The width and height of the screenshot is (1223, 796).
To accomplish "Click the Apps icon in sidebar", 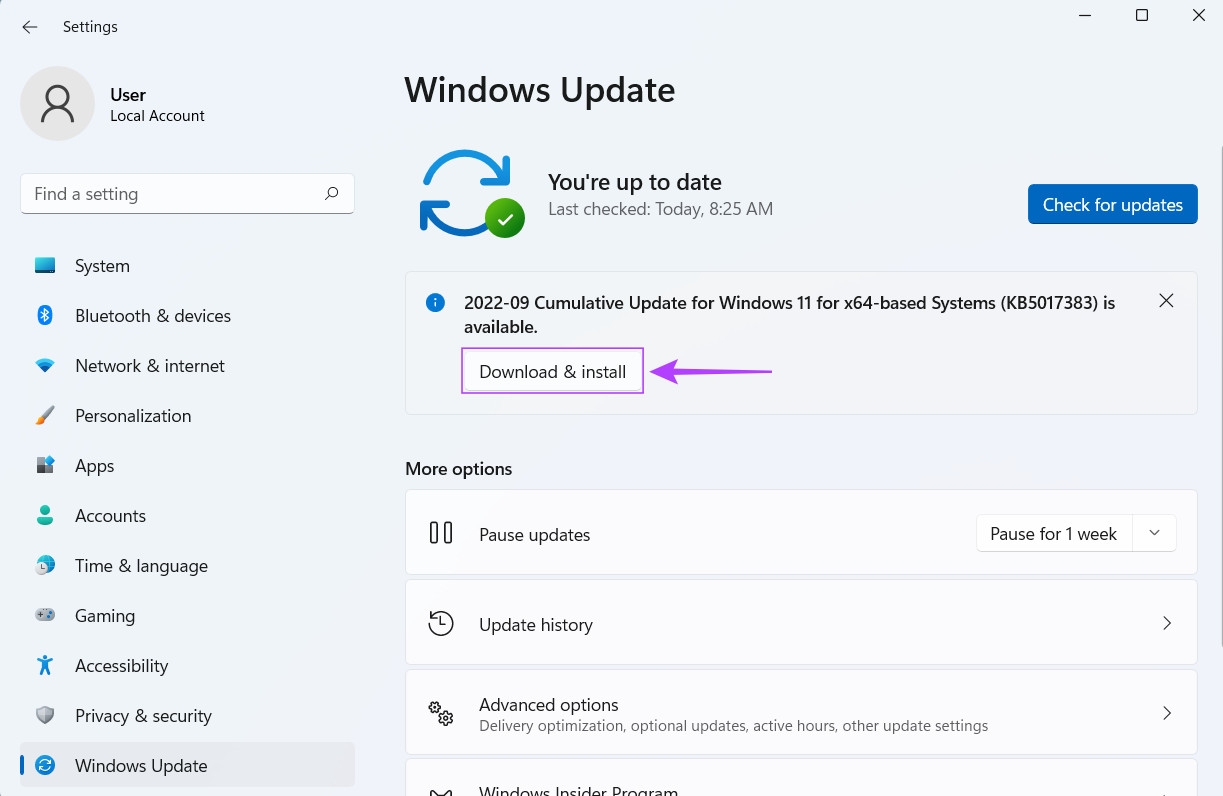I will point(45,466).
